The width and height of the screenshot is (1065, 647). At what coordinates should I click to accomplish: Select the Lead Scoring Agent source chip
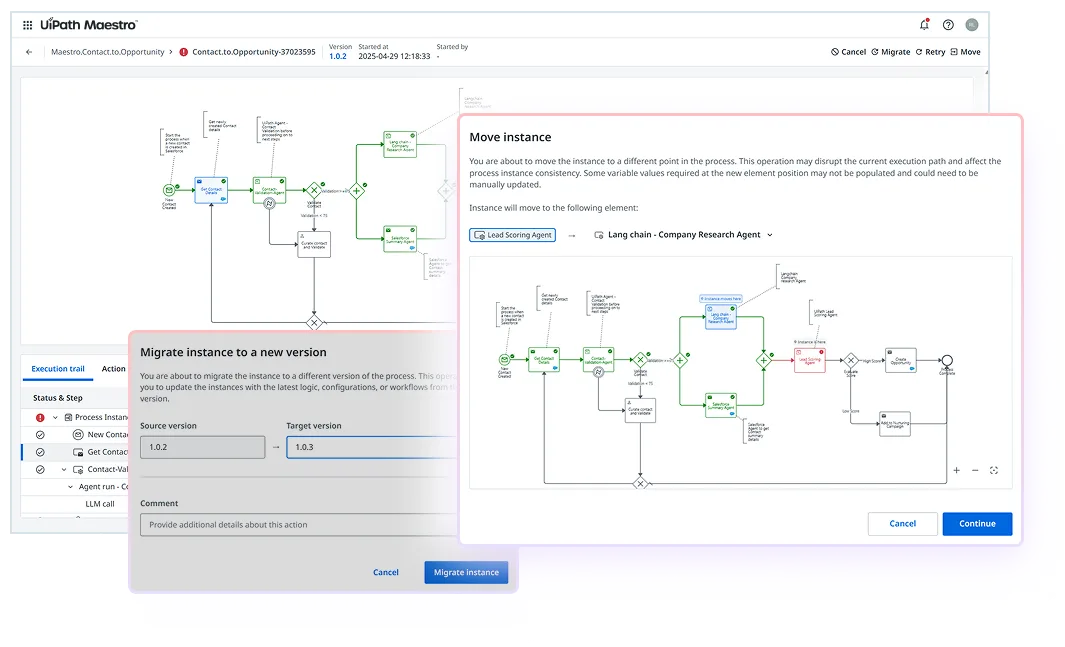click(x=513, y=235)
